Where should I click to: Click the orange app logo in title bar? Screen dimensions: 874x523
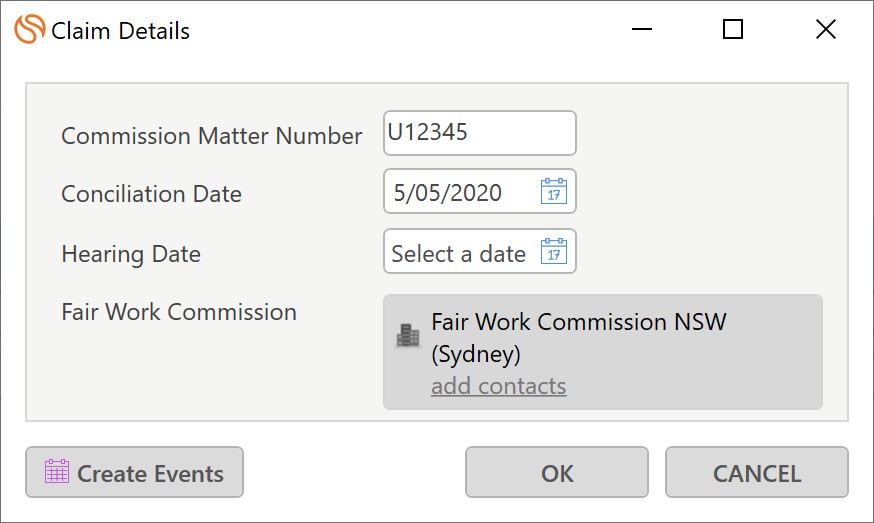pyautogui.click(x=30, y=29)
